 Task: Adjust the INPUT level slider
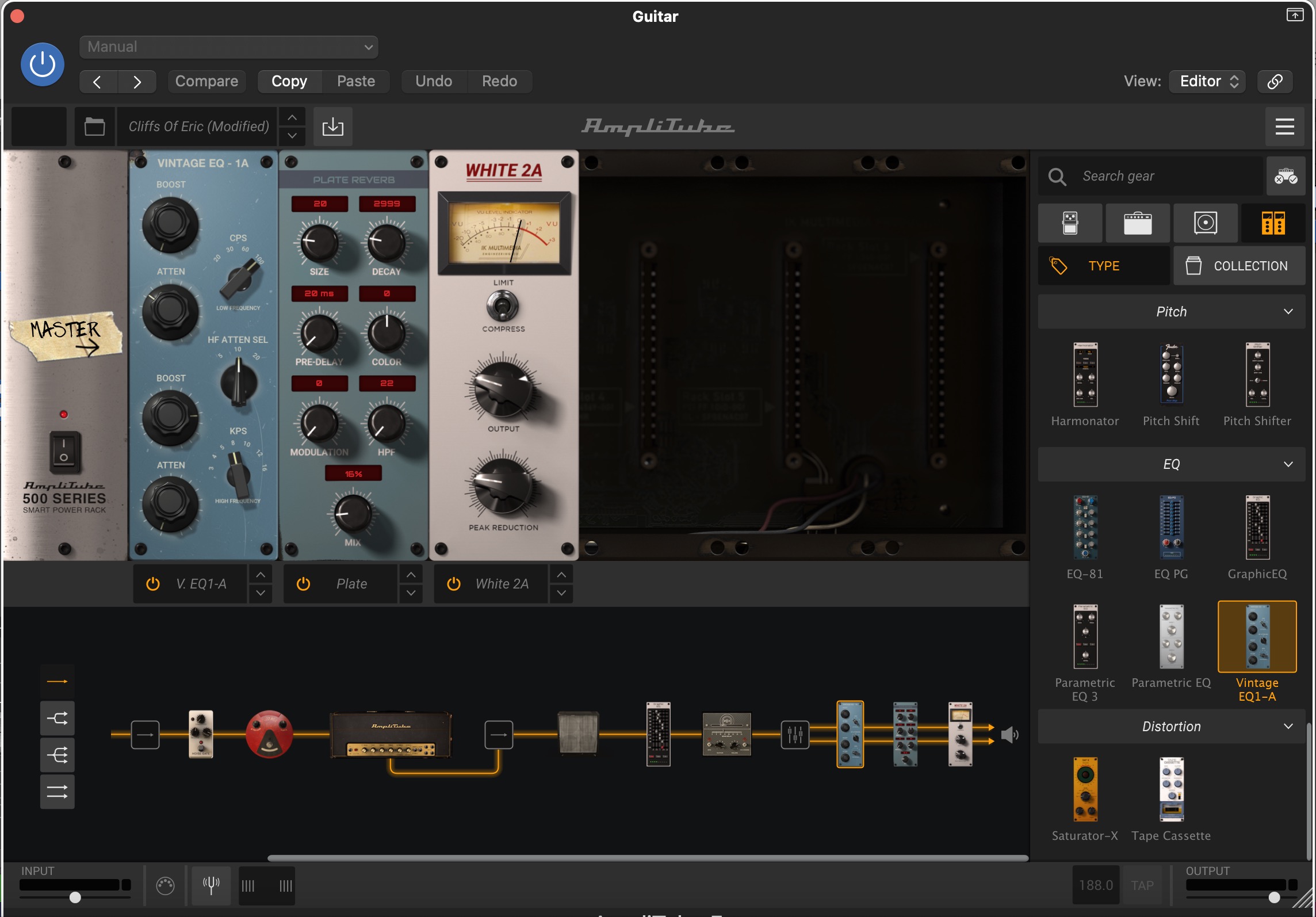click(75, 897)
